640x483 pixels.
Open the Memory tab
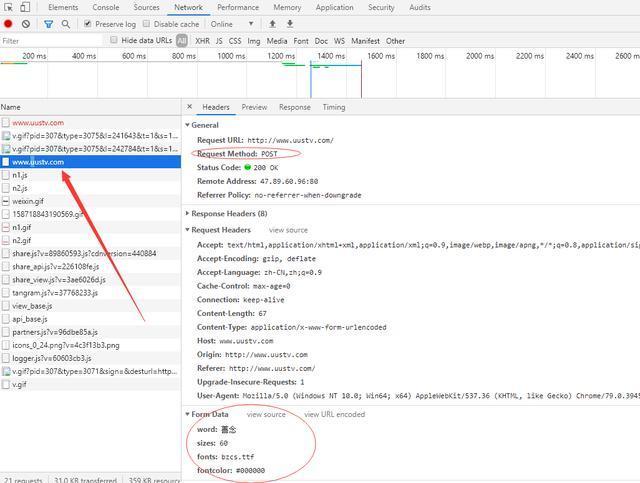(287, 7)
